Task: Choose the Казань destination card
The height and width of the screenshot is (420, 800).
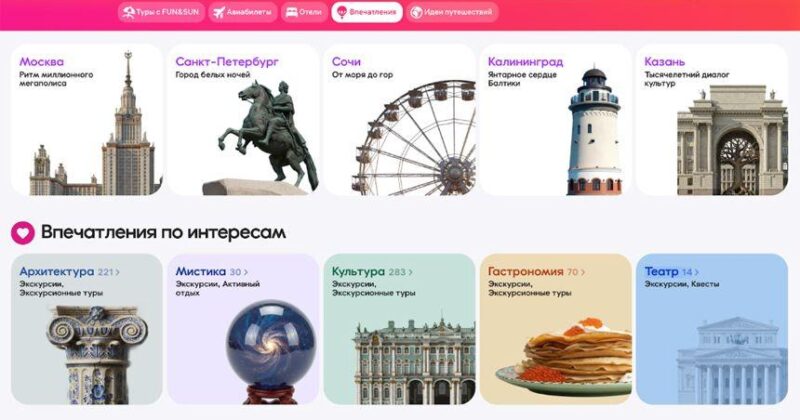Action: pos(712,119)
